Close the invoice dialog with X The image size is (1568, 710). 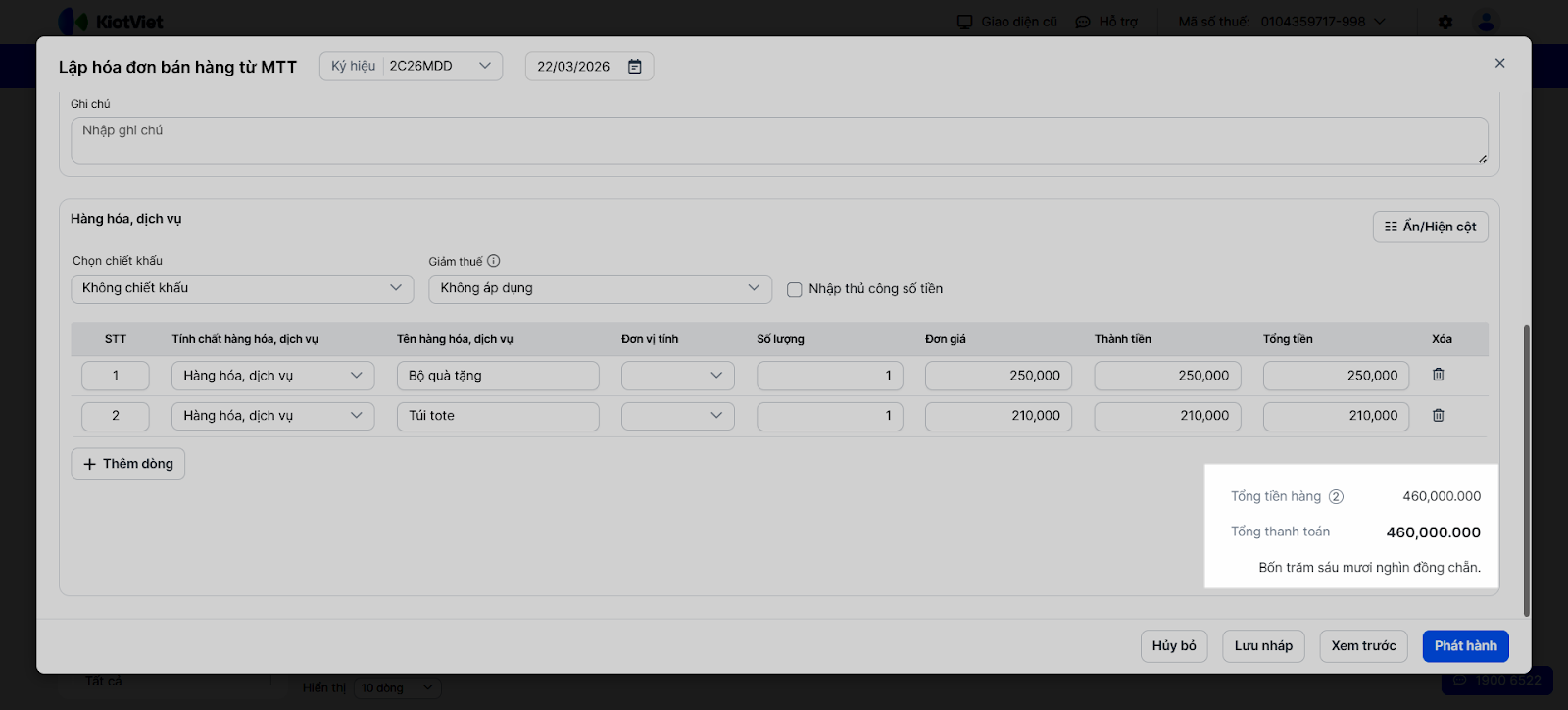1499,64
